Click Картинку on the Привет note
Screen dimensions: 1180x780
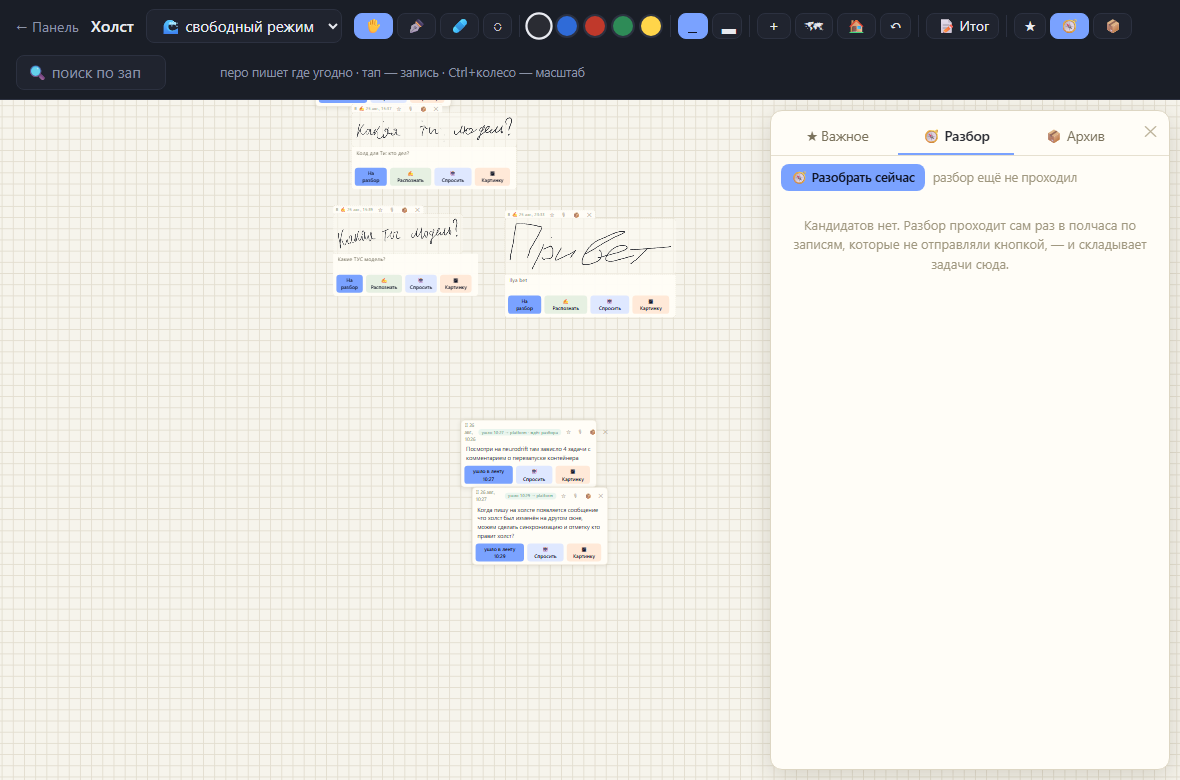(x=650, y=304)
